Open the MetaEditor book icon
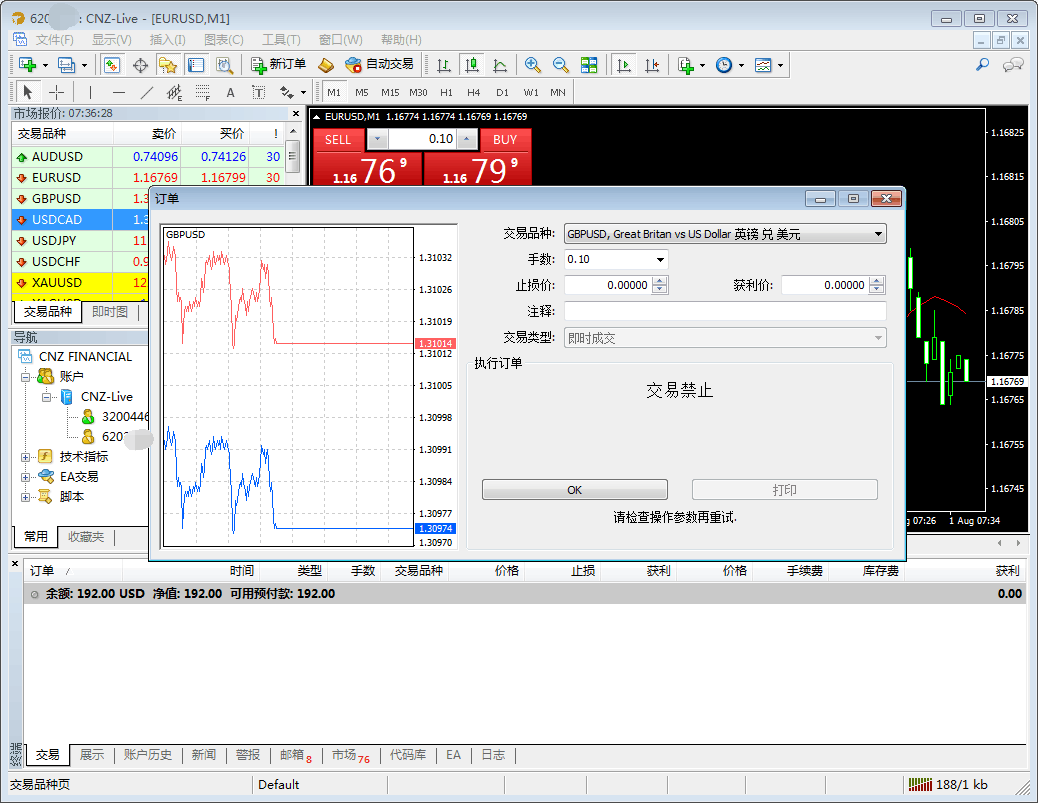The width and height of the screenshot is (1038, 803). pyautogui.click(x=326, y=65)
